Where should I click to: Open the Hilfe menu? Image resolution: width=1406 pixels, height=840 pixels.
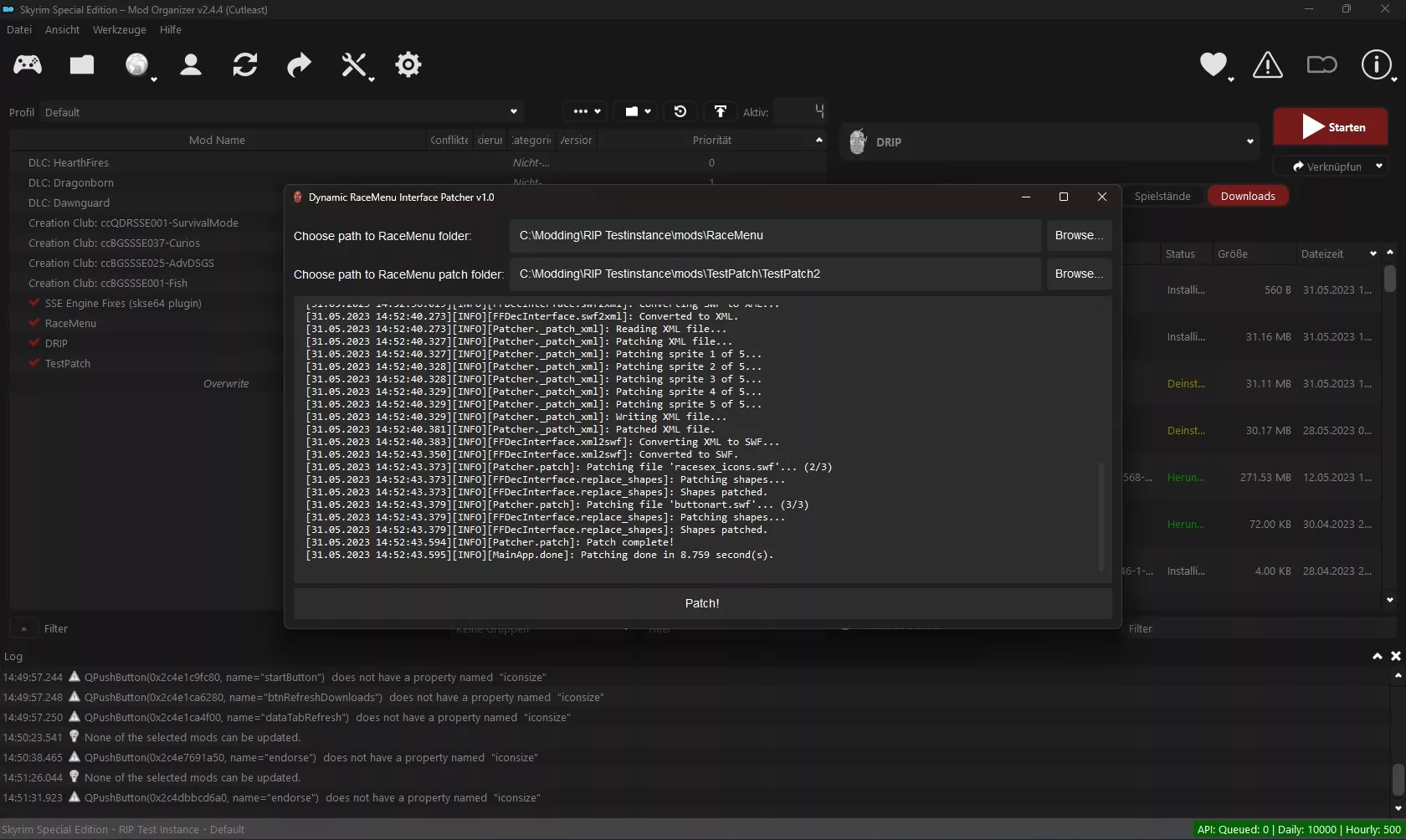point(171,29)
